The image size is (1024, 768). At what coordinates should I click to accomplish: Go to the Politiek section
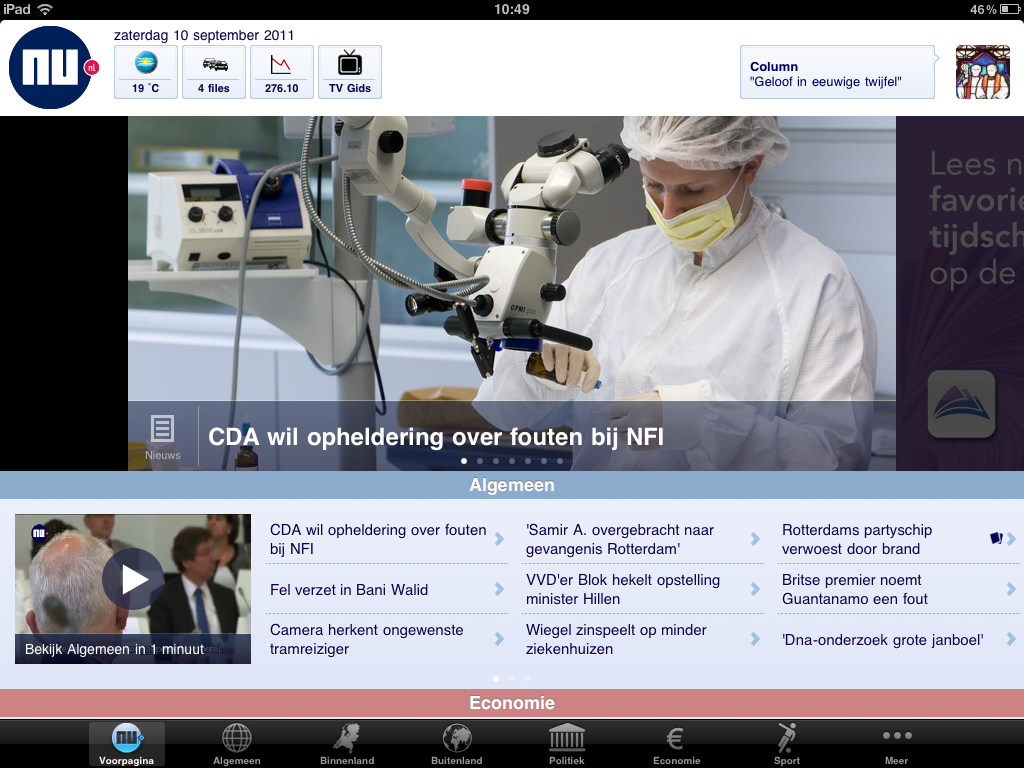(567, 745)
